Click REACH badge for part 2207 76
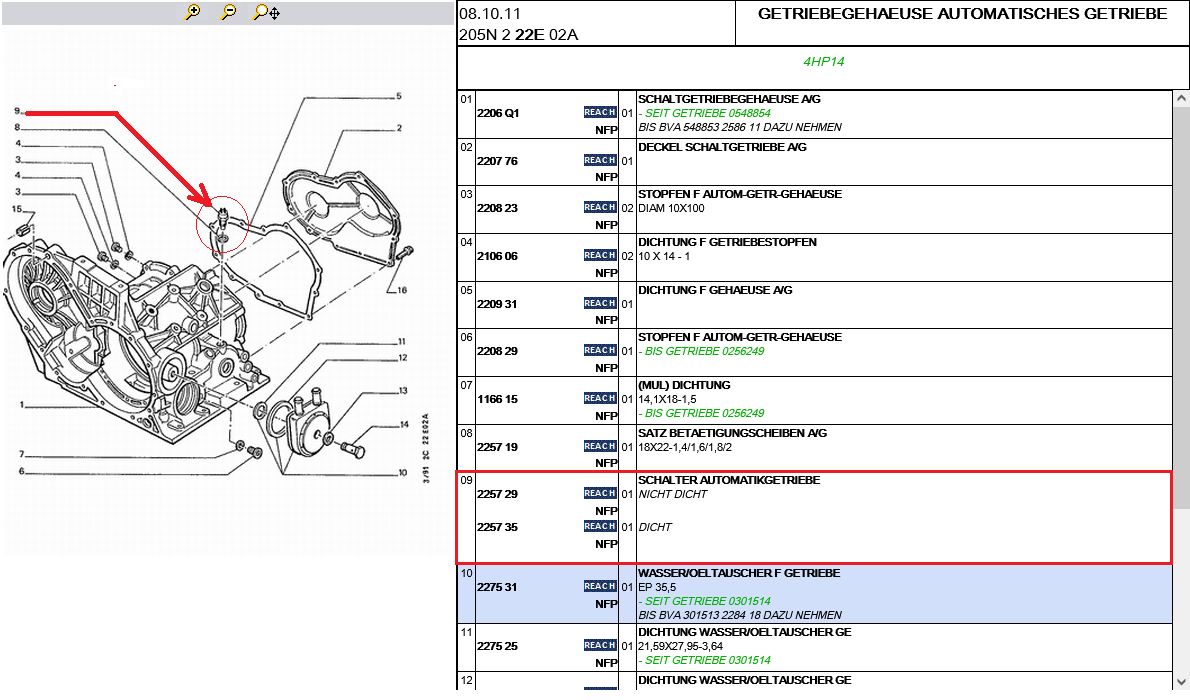The width and height of the screenshot is (1190, 700). (599, 160)
